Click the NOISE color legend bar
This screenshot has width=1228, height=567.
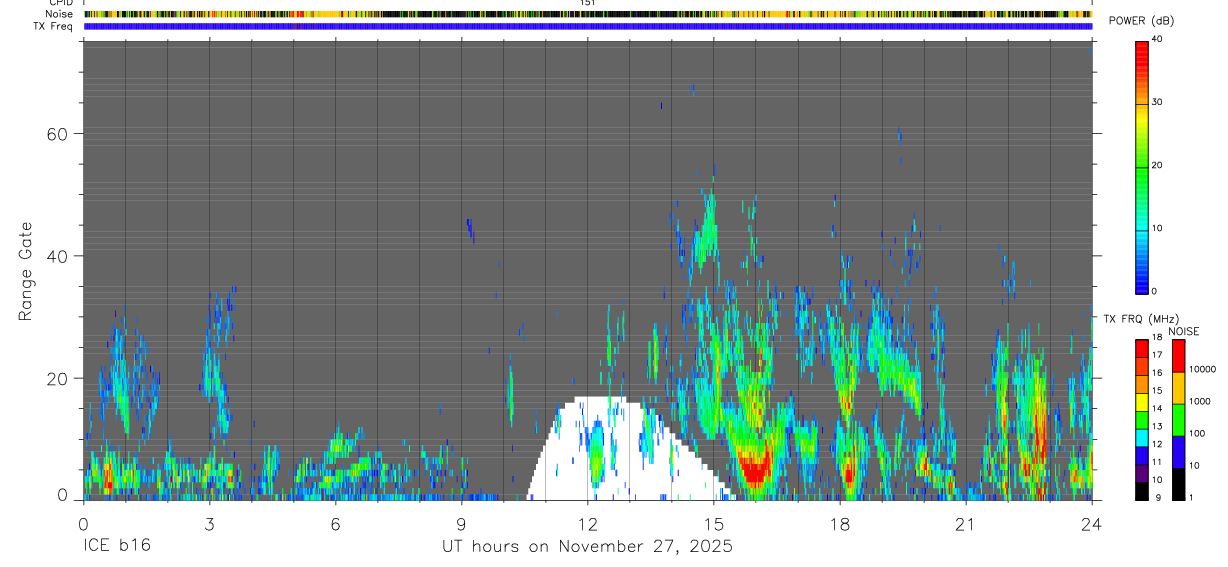pyautogui.click(x=1178, y=419)
